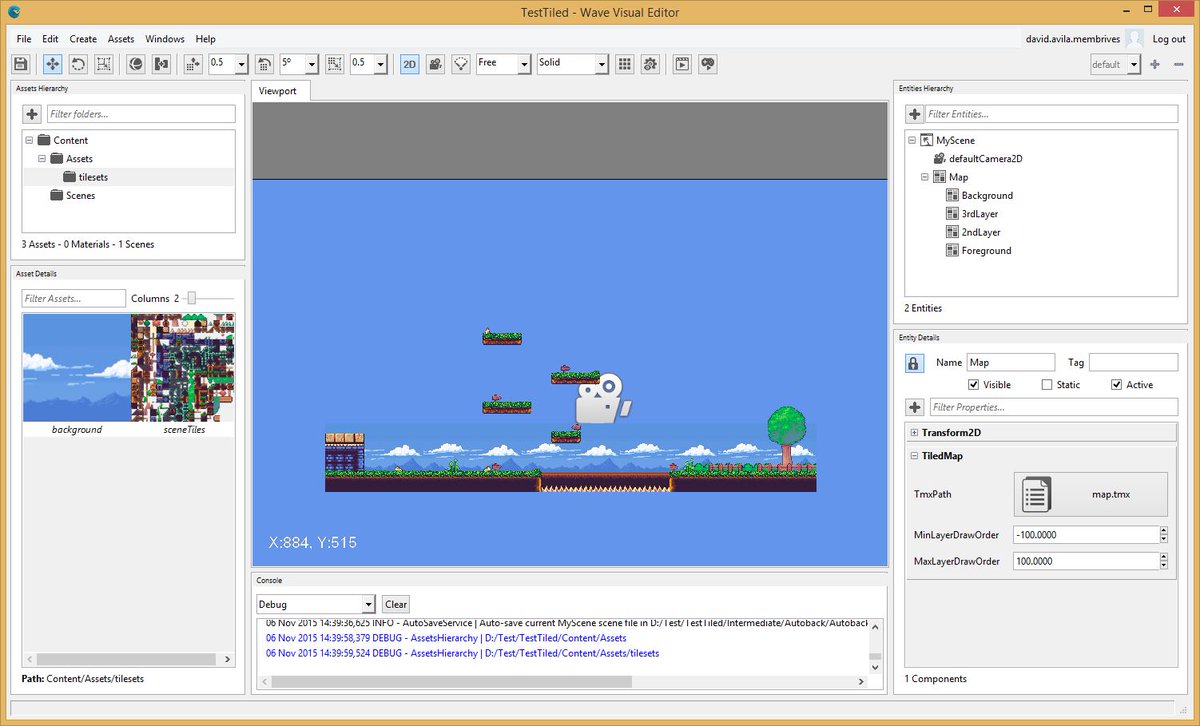The image size is (1200, 726).
Task: Switch to the Viewport tab
Action: click(x=280, y=90)
